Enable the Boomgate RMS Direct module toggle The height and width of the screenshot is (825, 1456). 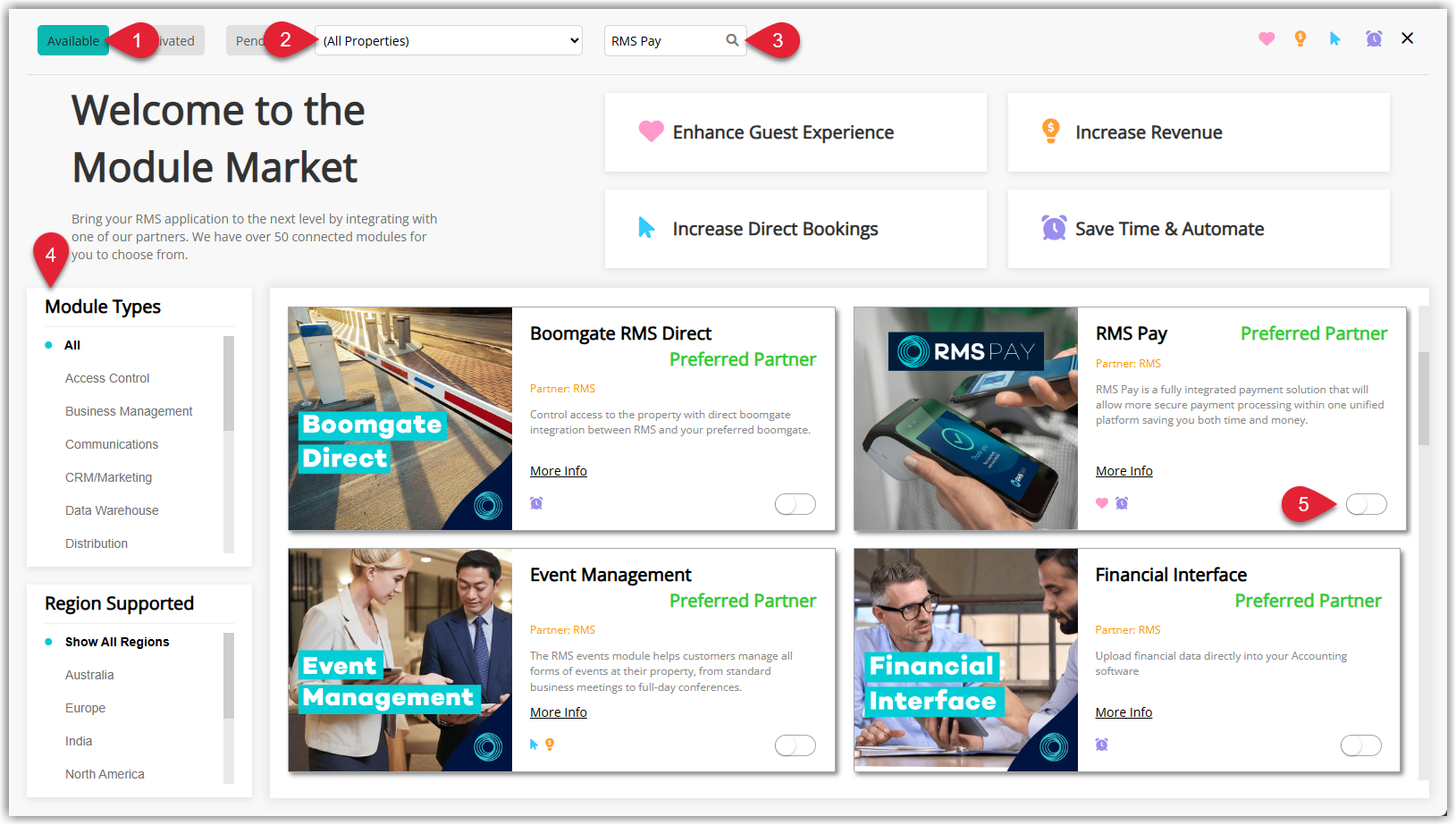click(795, 504)
